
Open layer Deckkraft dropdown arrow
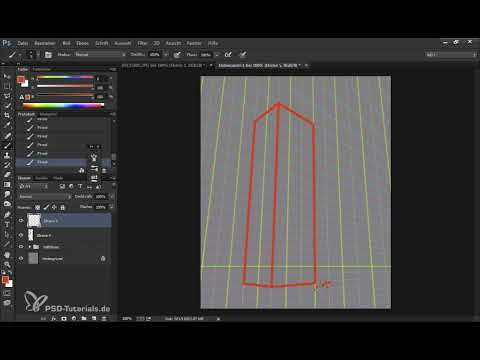click(111, 197)
